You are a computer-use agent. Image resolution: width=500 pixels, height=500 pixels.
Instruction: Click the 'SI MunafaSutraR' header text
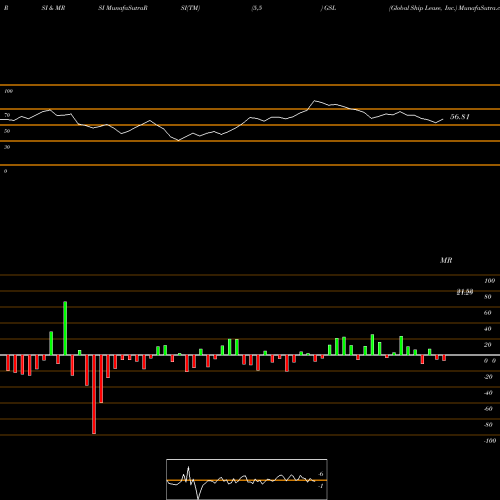pos(123,8)
